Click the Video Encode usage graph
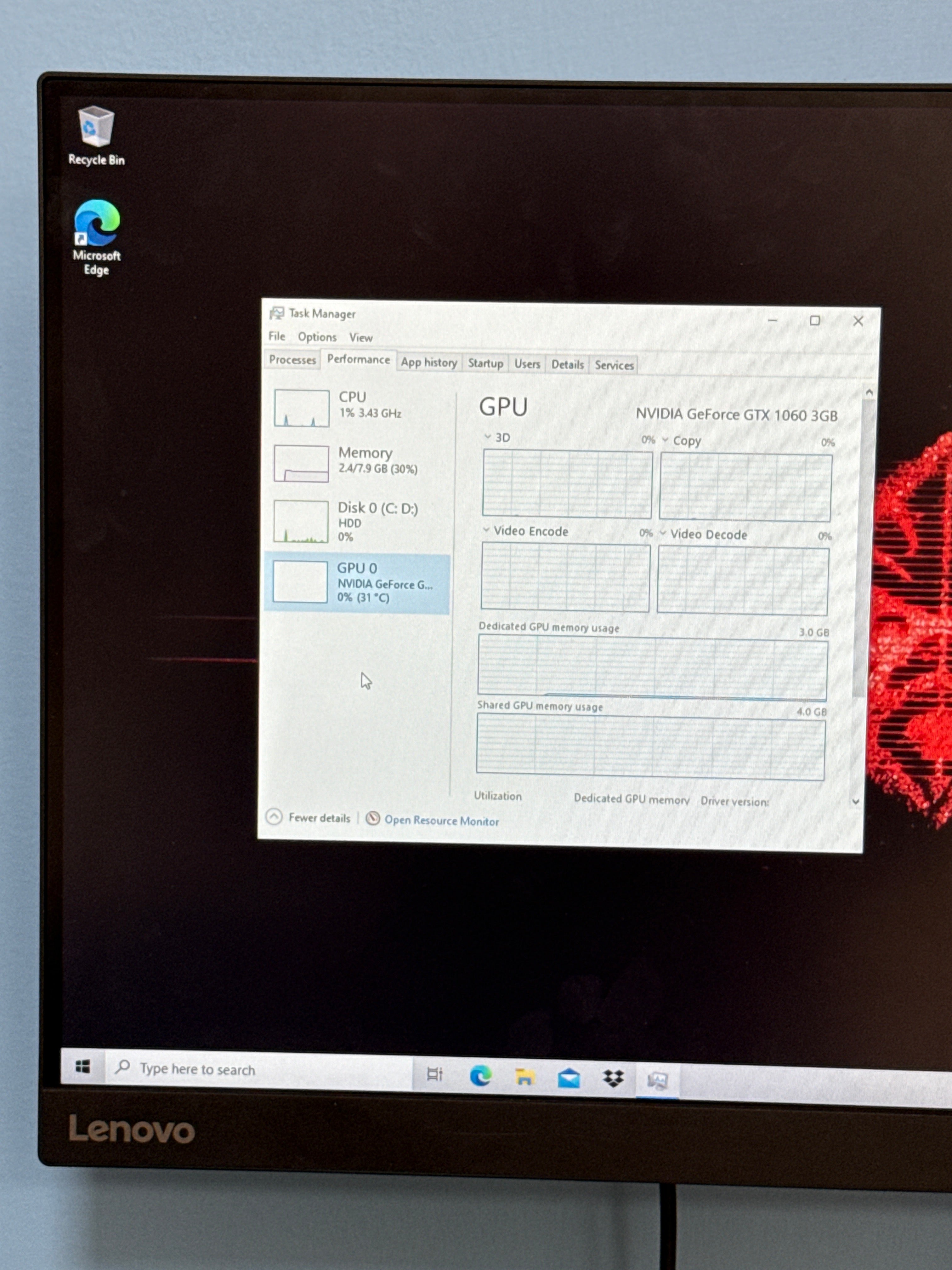The image size is (952, 1270). 565,577
